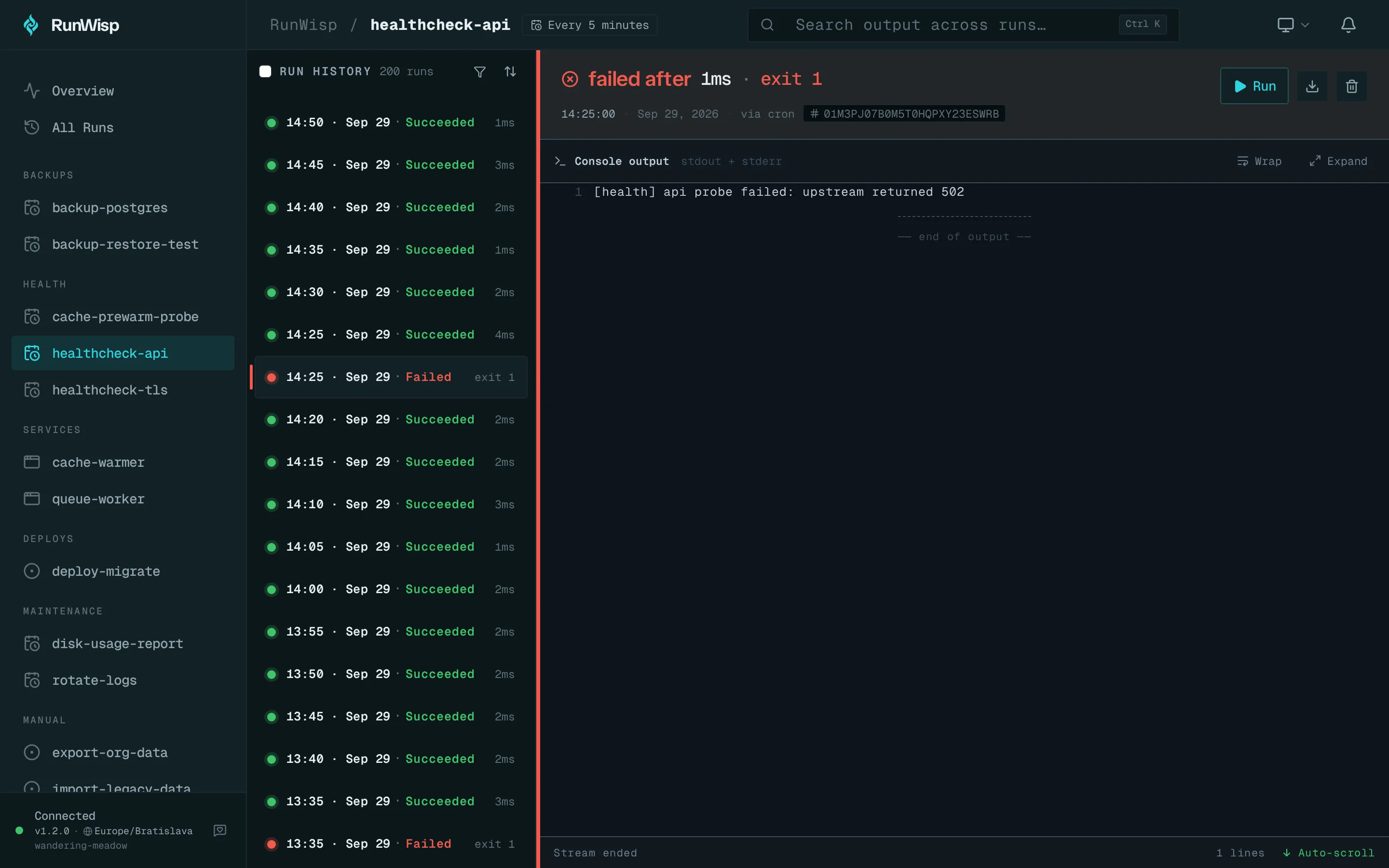Open the run history filter
This screenshot has width=1389, height=868.
(x=480, y=71)
